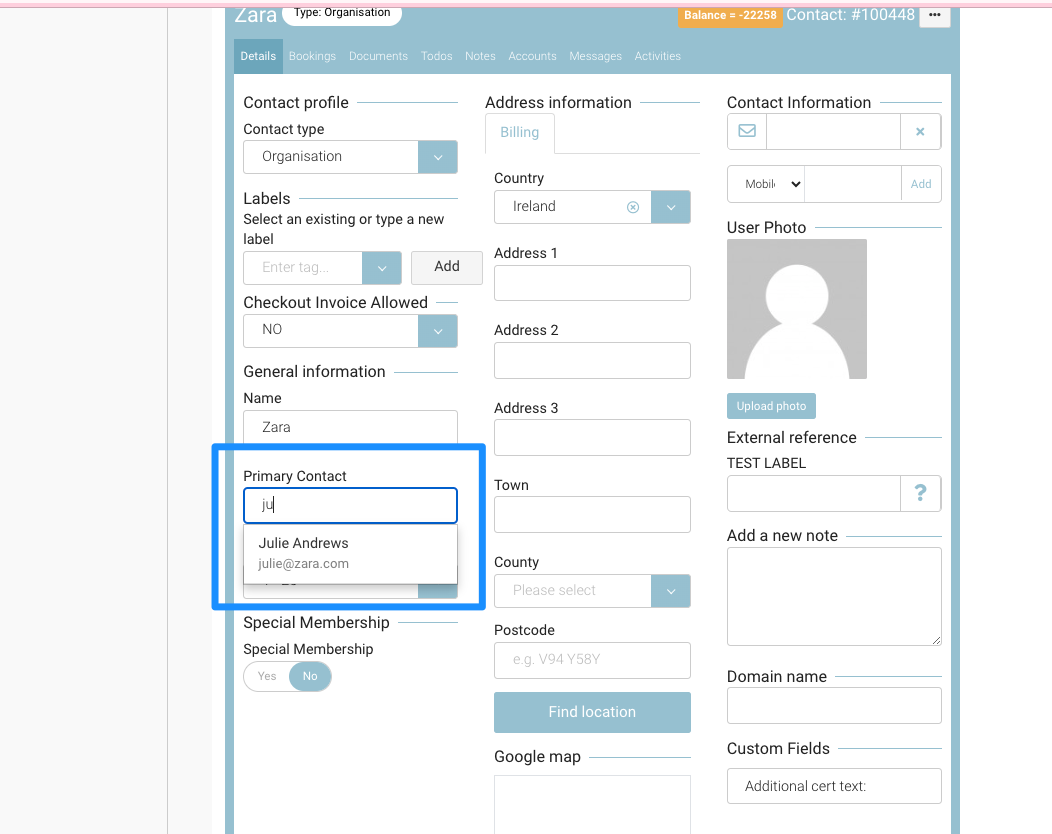Screen dimensions: 1052x834
Task: Click into the Postcode field
Action: pos(592,661)
